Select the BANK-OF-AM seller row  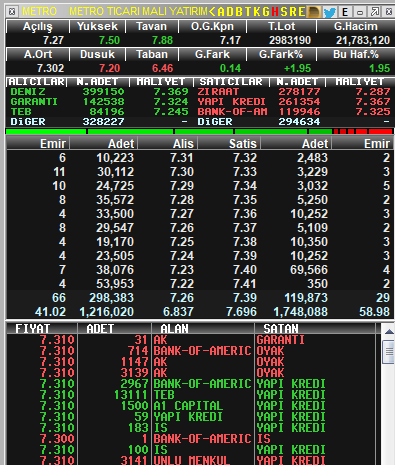coord(294,112)
